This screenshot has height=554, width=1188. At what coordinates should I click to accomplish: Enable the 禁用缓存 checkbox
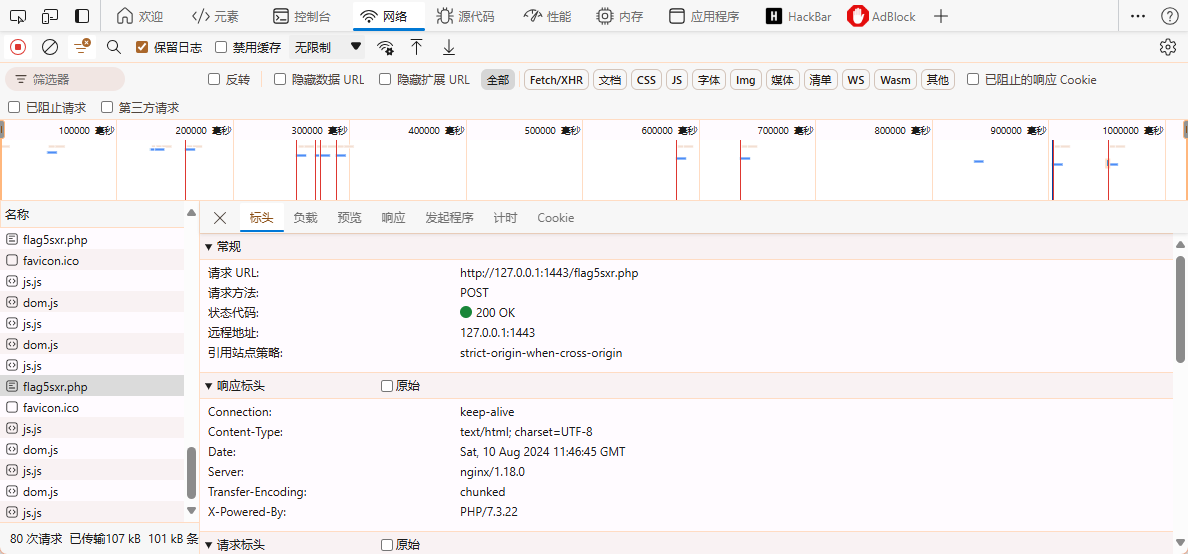(222, 47)
